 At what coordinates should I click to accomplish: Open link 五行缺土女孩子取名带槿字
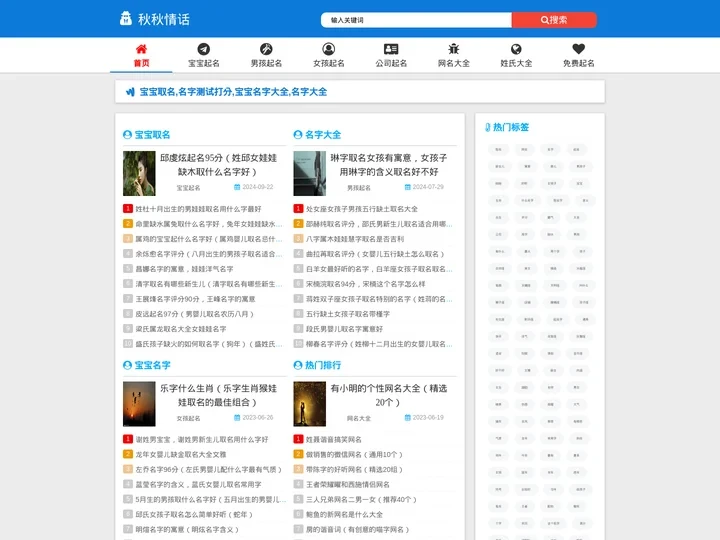tap(348, 314)
